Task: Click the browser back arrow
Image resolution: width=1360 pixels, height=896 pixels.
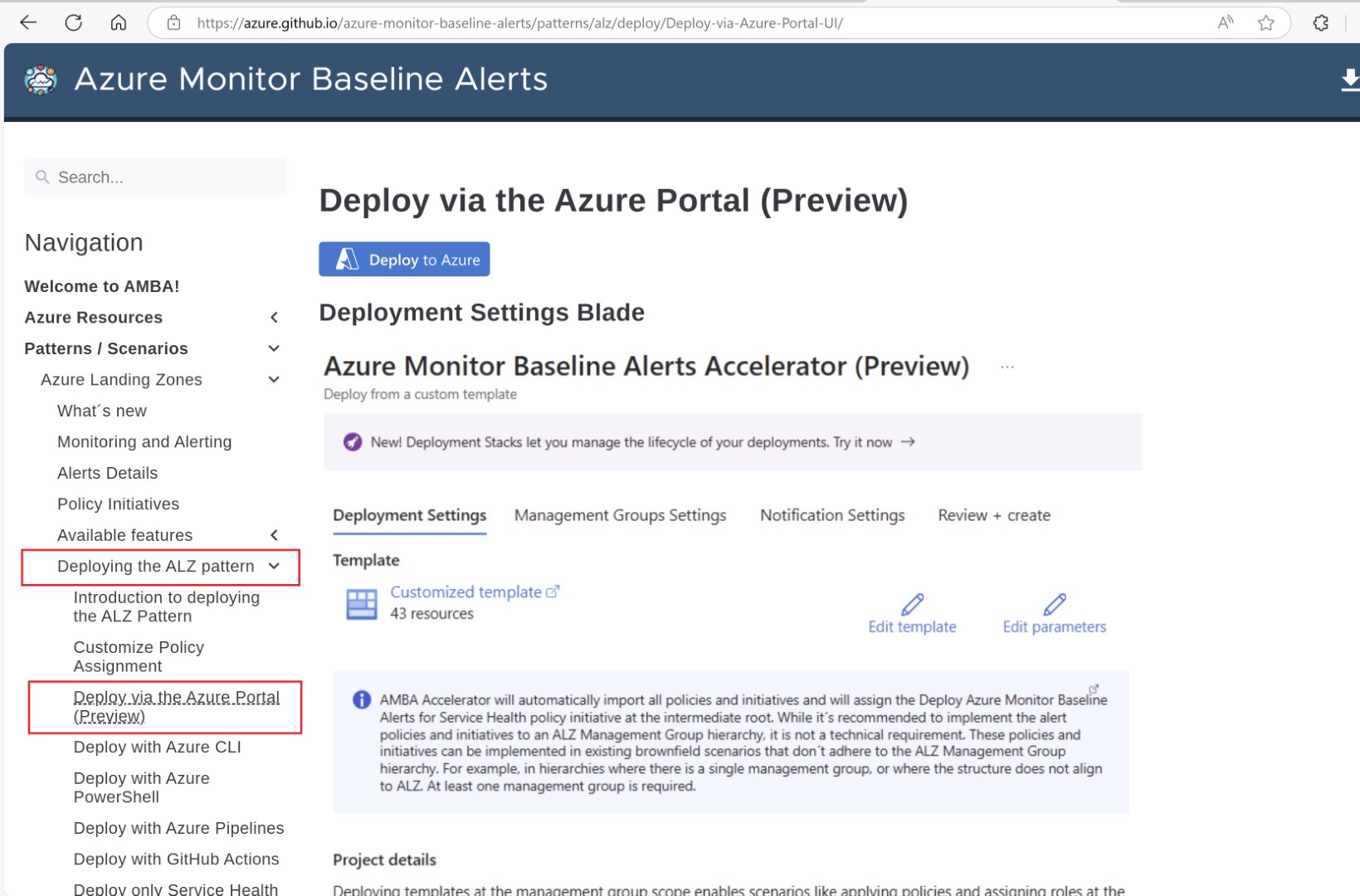Action: click(x=29, y=22)
